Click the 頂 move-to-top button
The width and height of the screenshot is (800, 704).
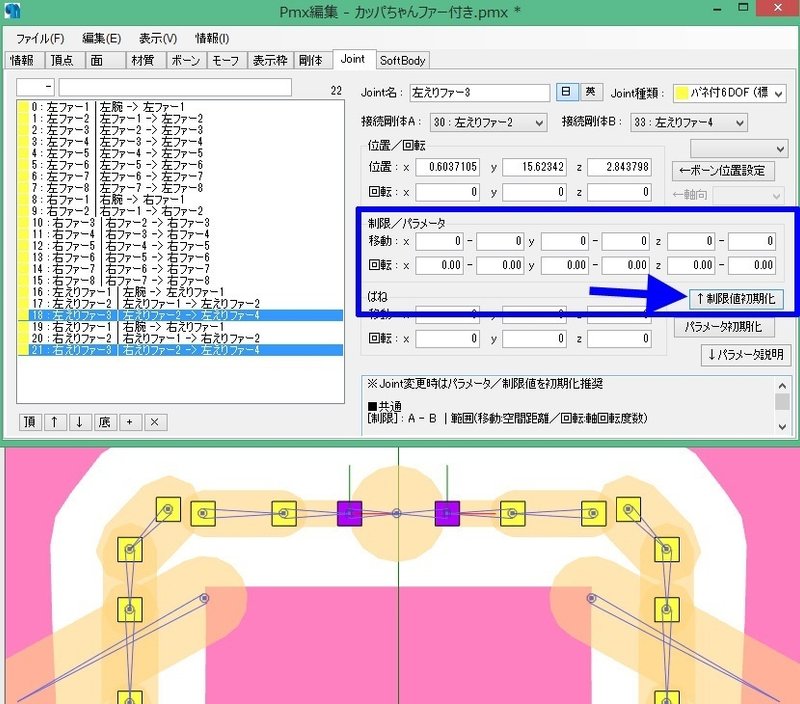pyautogui.click(x=30, y=422)
